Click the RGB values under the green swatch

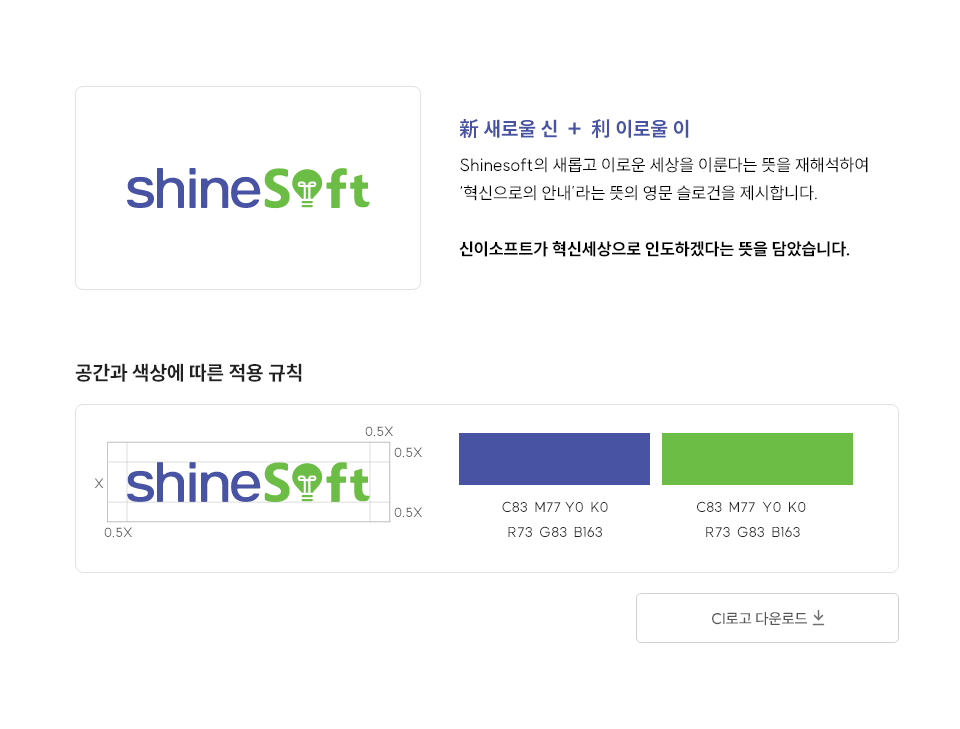point(752,532)
